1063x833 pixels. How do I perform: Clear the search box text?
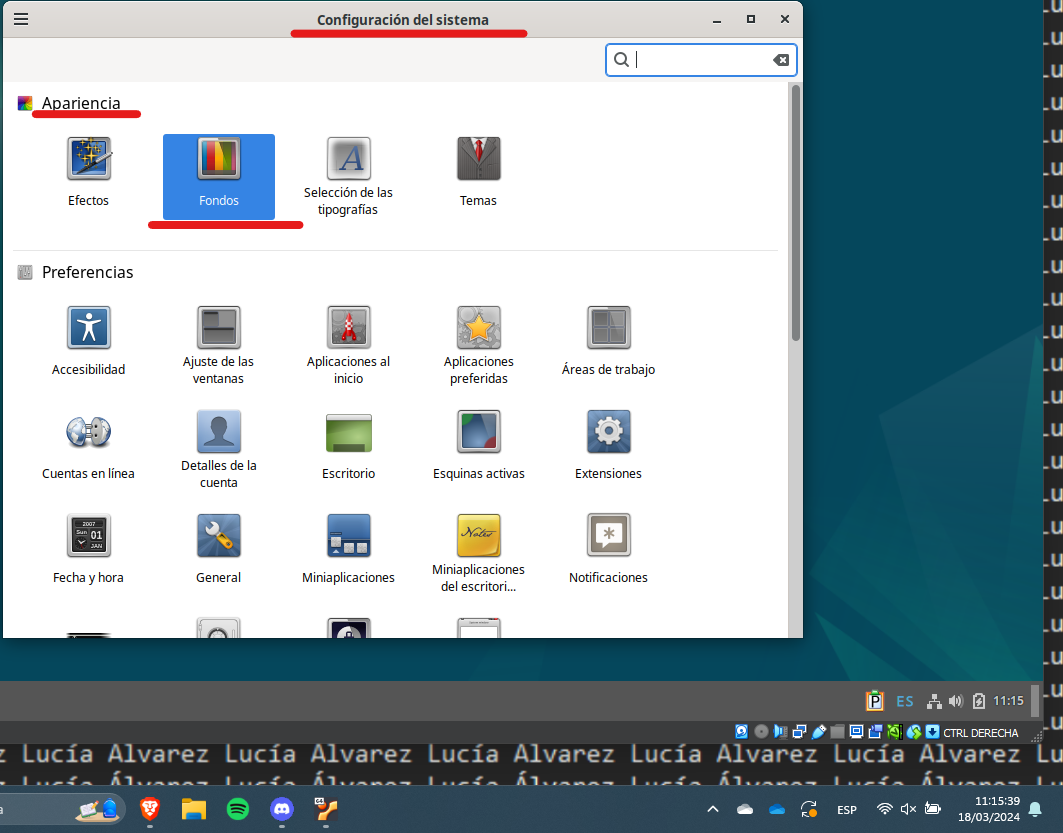(781, 60)
